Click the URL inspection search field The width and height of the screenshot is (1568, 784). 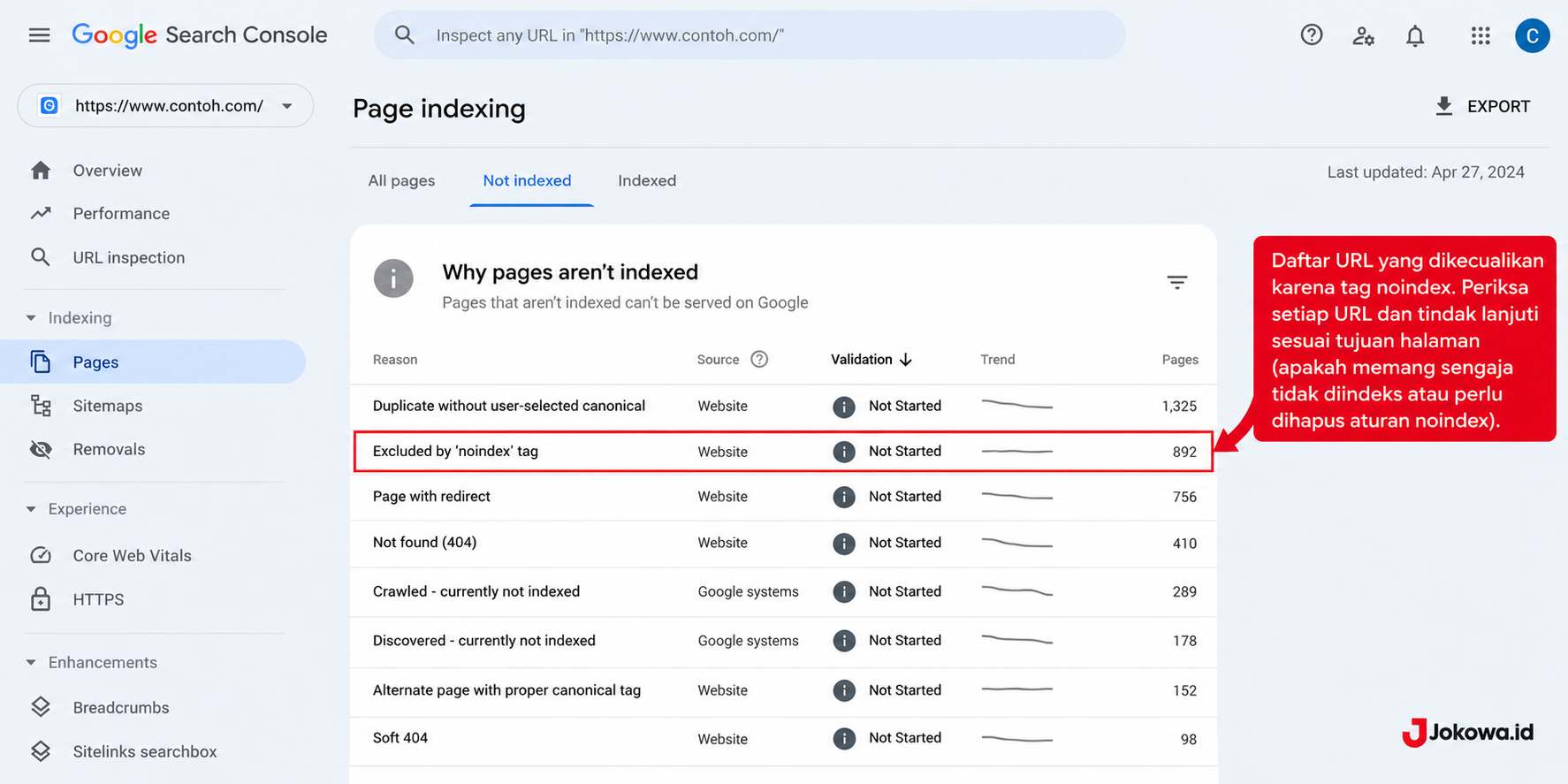point(750,35)
